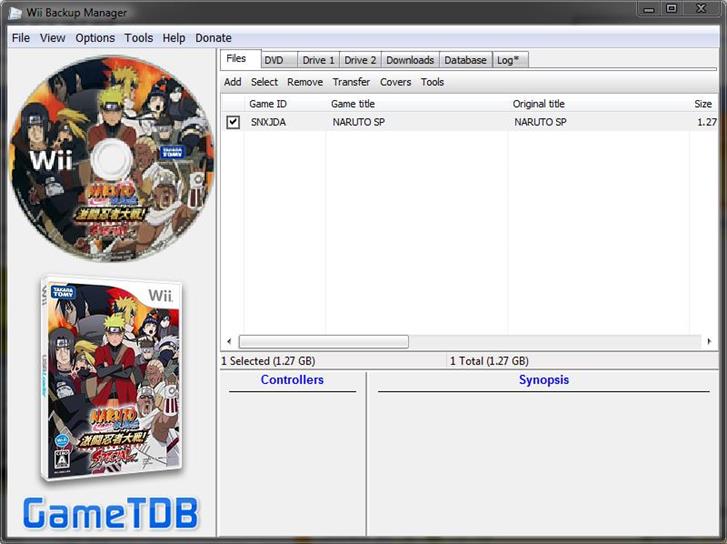The width and height of the screenshot is (727, 544).
Task: Switch to the DVD tab
Action: pyautogui.click(x=274, y=60)
